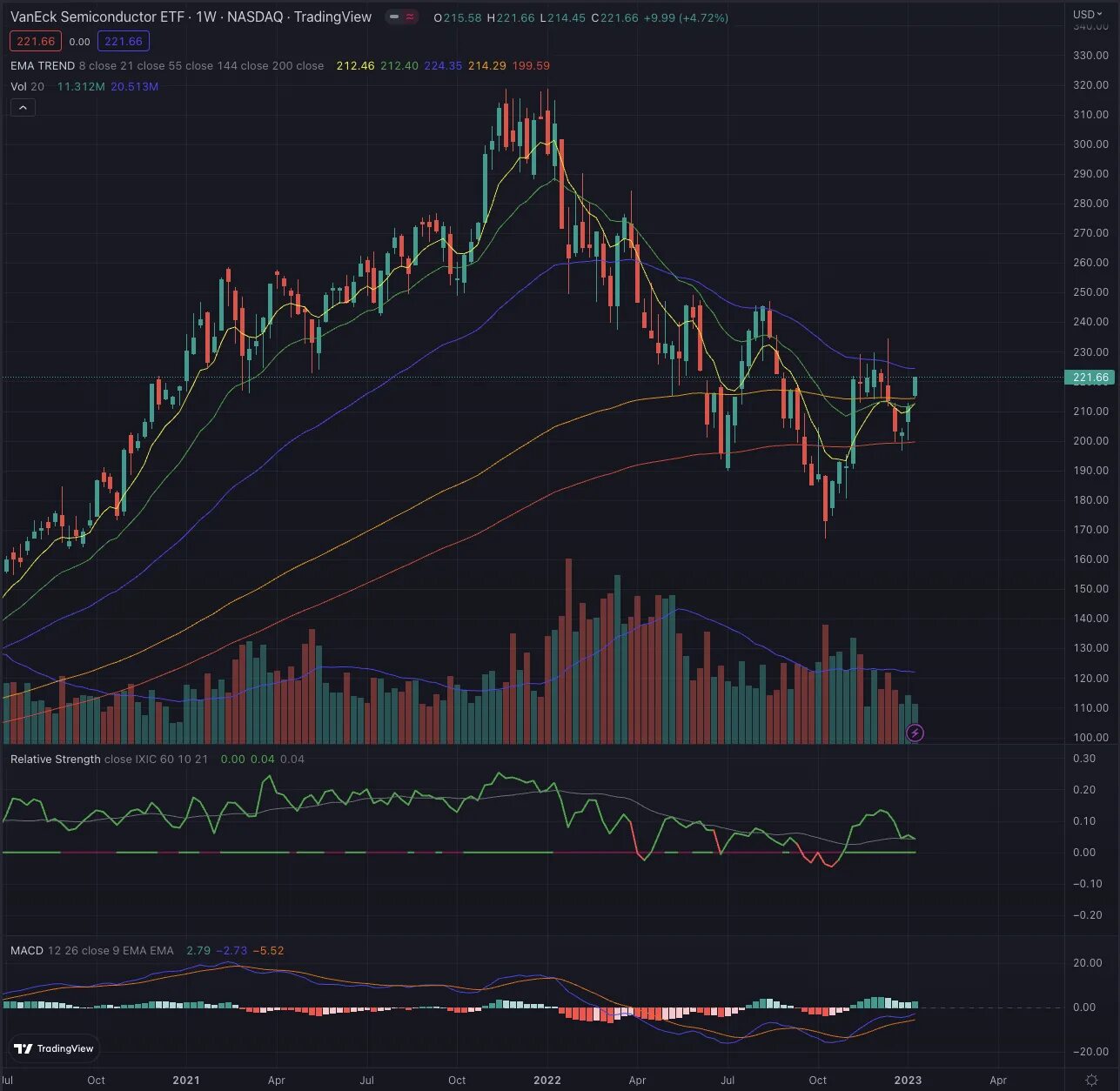The image size is (1120, 1091).
Task: Click the 2021 label on the time axis
Action: 186,1080
